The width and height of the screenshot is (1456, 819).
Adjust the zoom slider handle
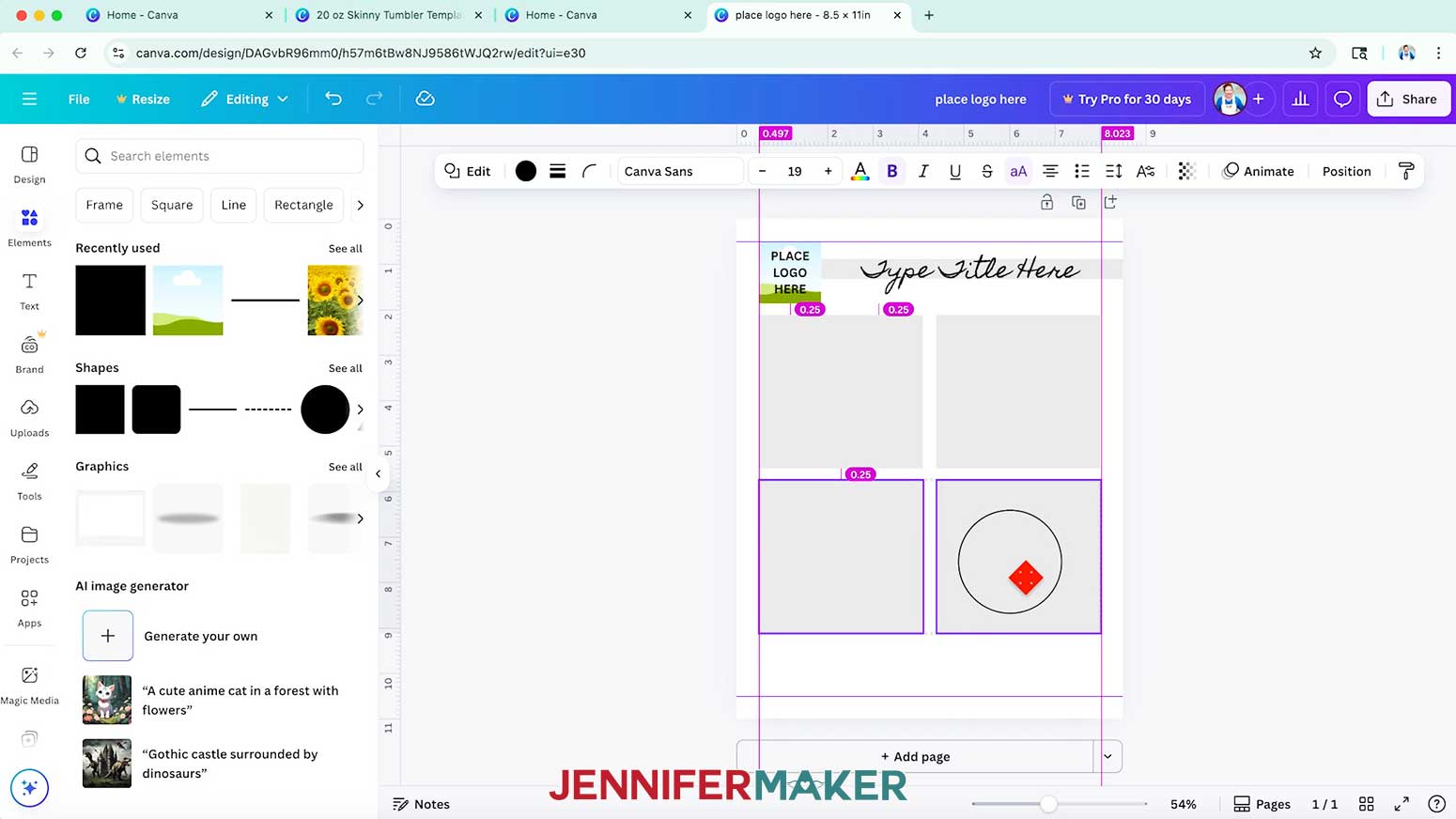(x=1048, y=804)
